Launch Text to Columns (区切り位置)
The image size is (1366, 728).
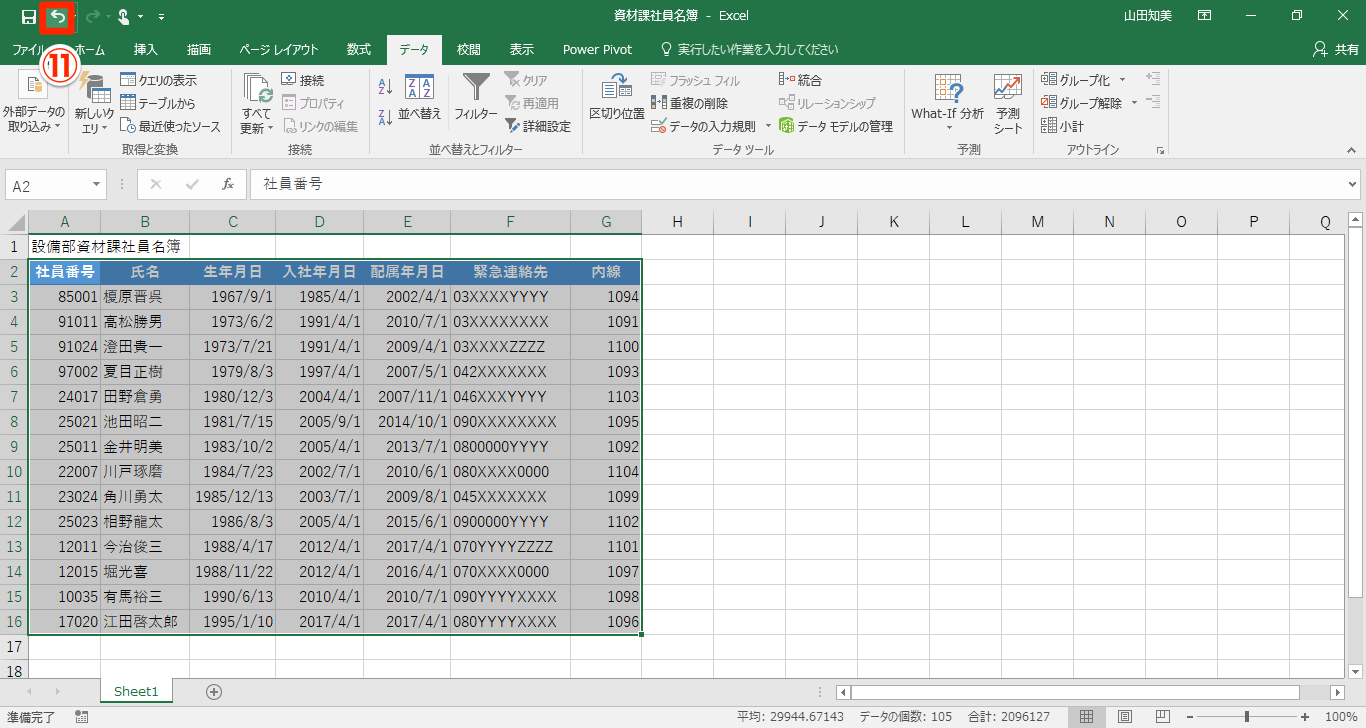(x=616, y=97)
